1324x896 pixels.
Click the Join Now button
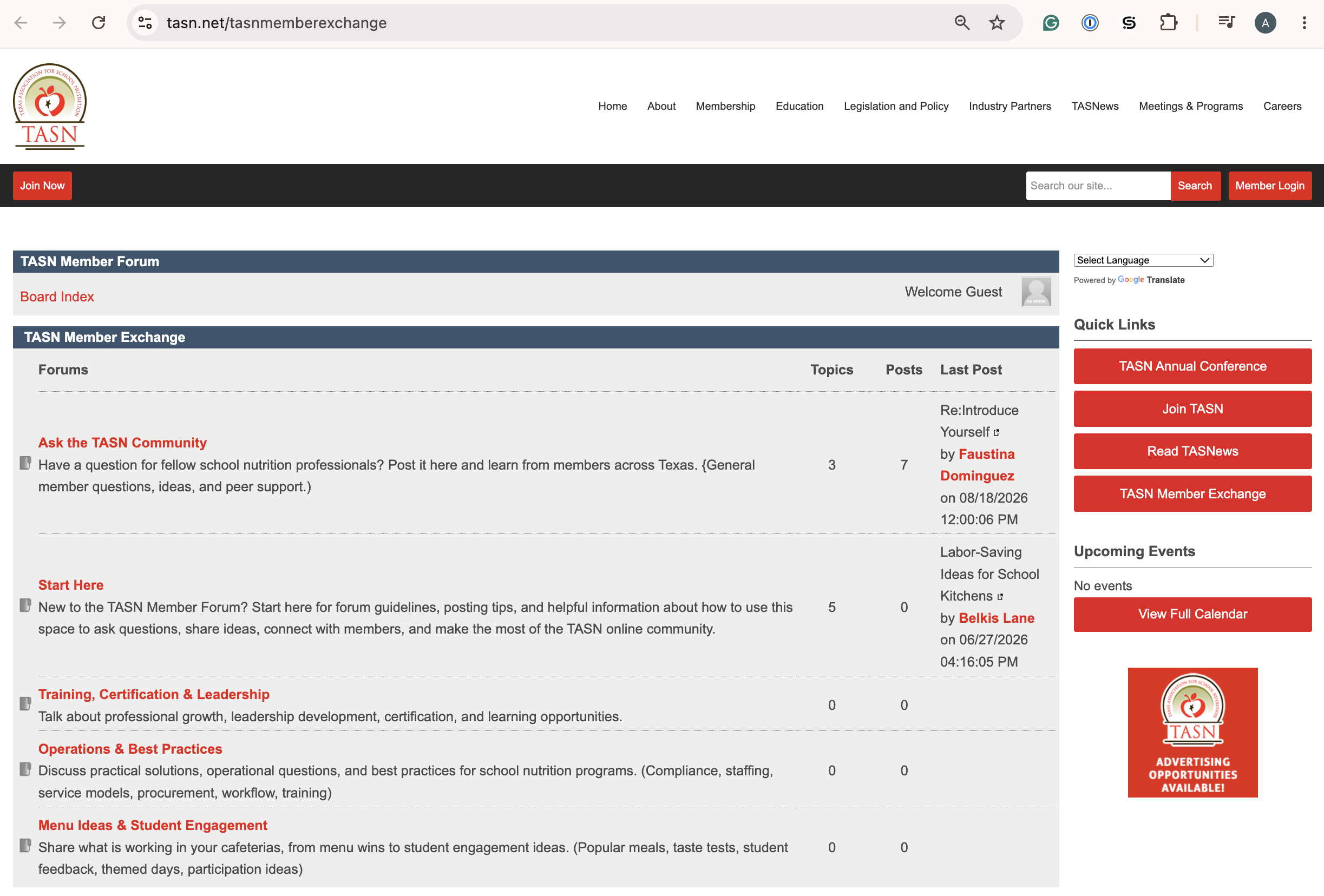tap(42, 186)
